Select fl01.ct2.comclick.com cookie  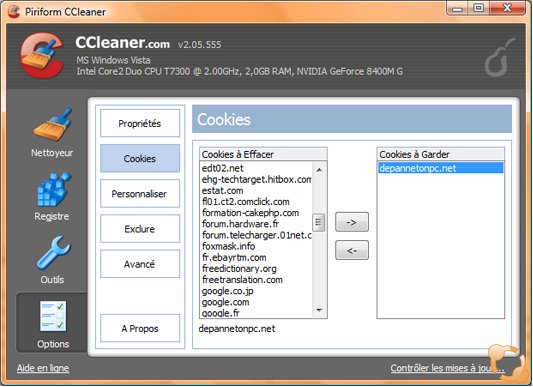click(x=245, y=202)
